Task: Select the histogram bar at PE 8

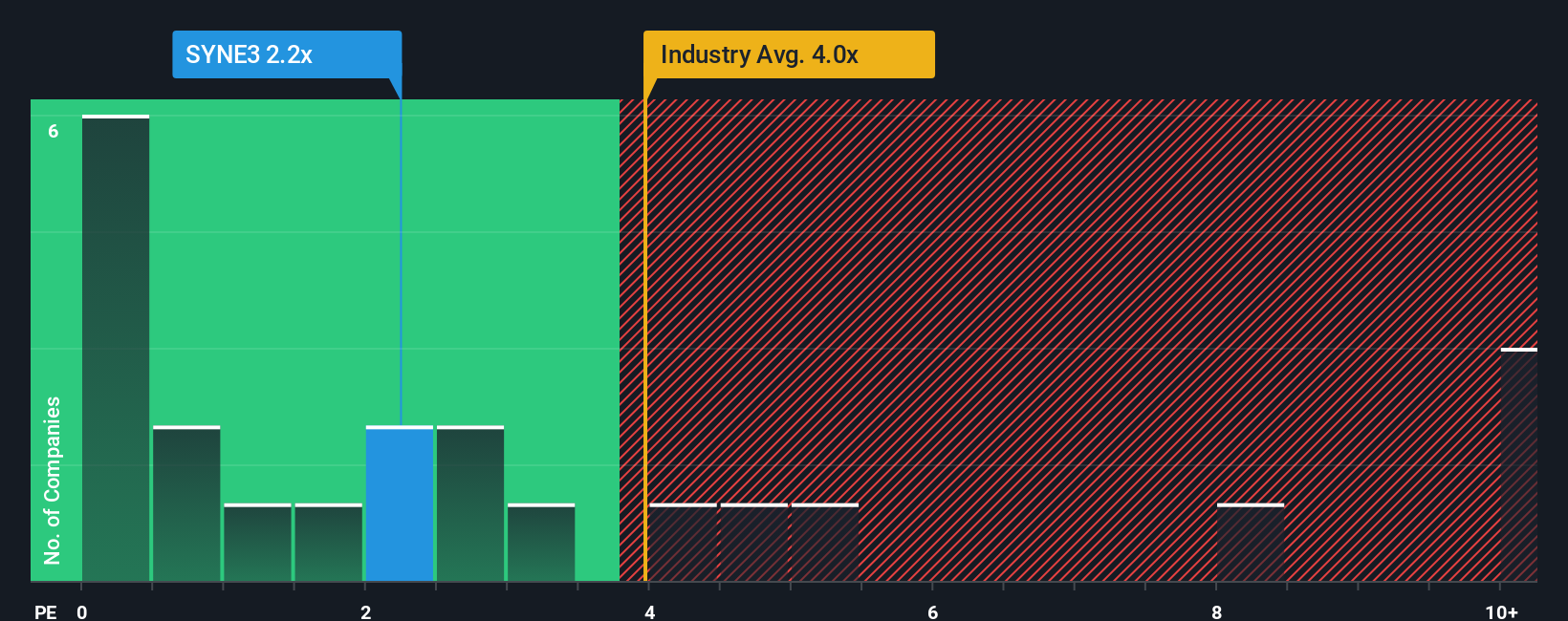Action: tap(1251, 543)
